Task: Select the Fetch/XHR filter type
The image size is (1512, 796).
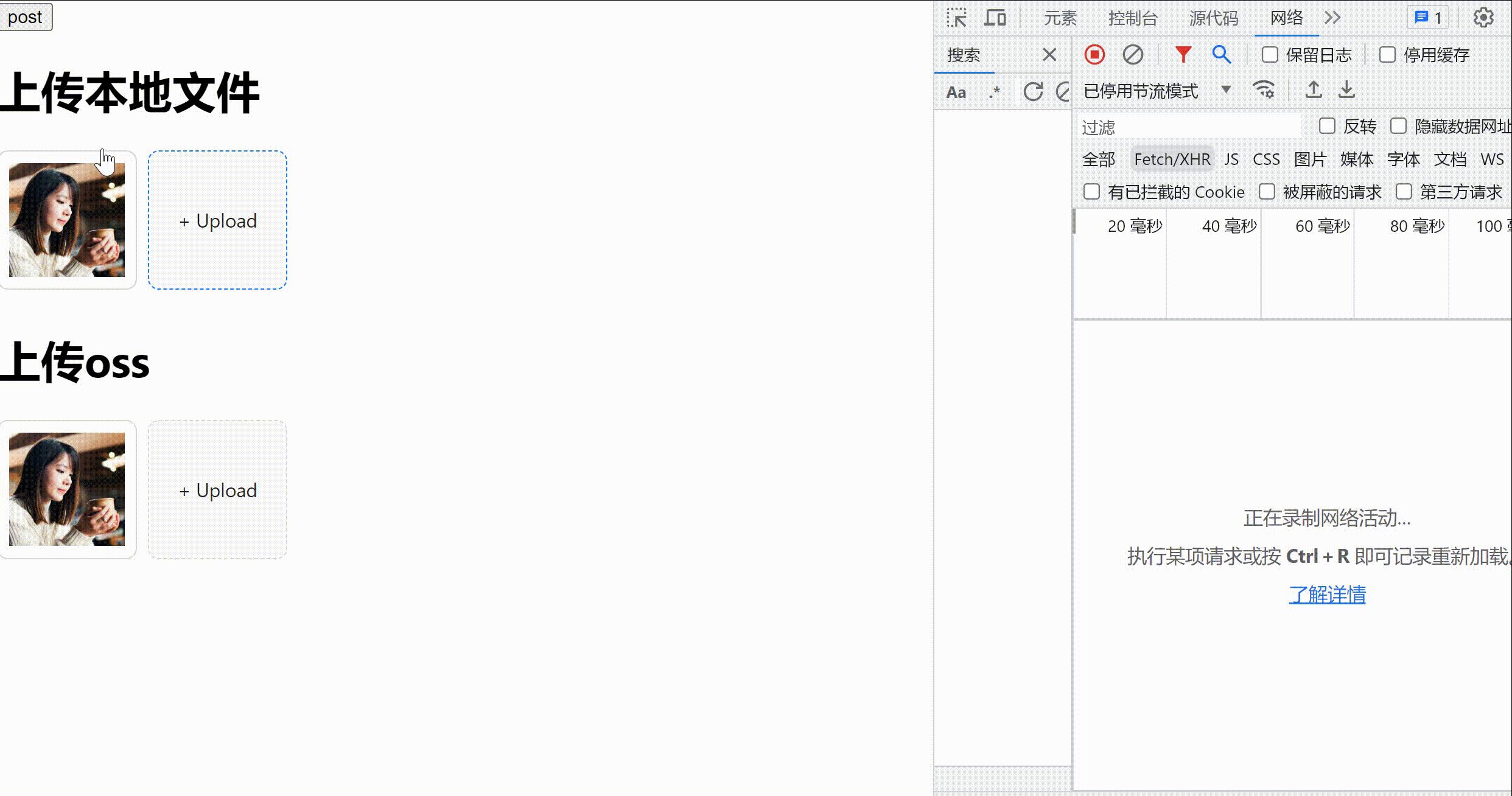Action: click(x=1172, y=159)
